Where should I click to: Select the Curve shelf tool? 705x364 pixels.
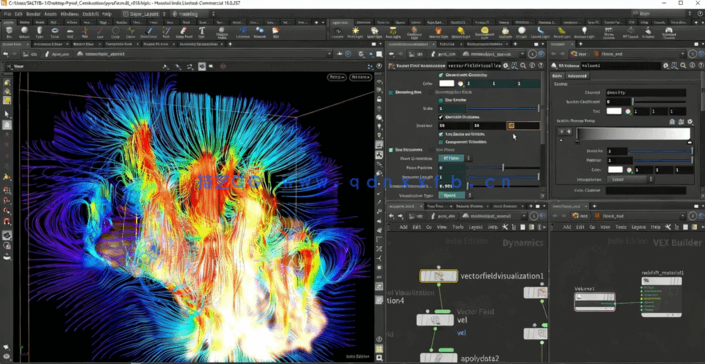point(130,32)
